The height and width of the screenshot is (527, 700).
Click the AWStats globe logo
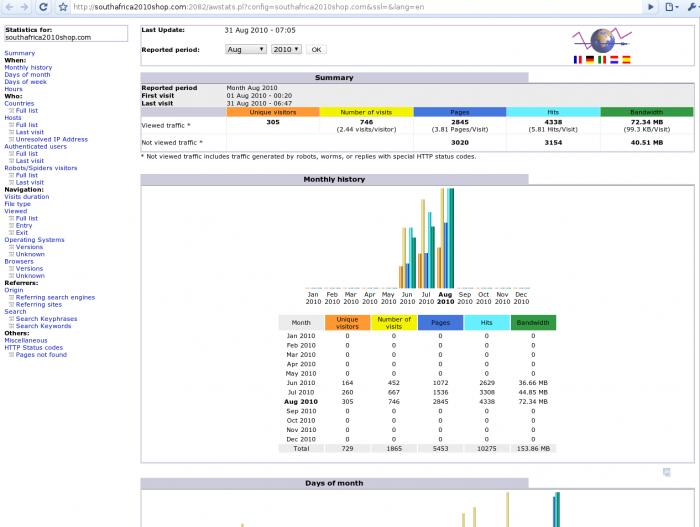tap(602, 41)
